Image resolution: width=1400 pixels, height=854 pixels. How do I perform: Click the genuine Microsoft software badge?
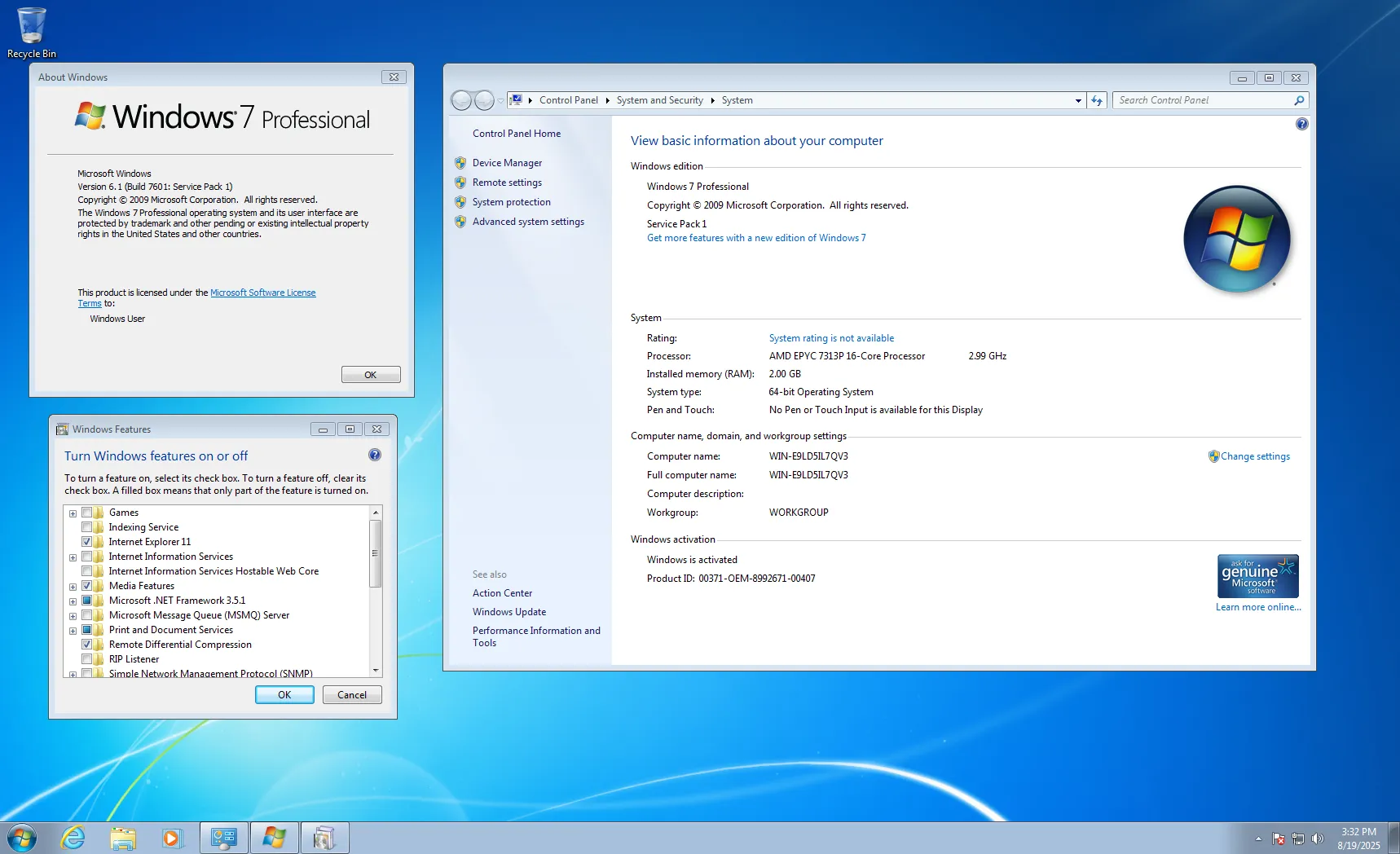(x=1257, y=576)
